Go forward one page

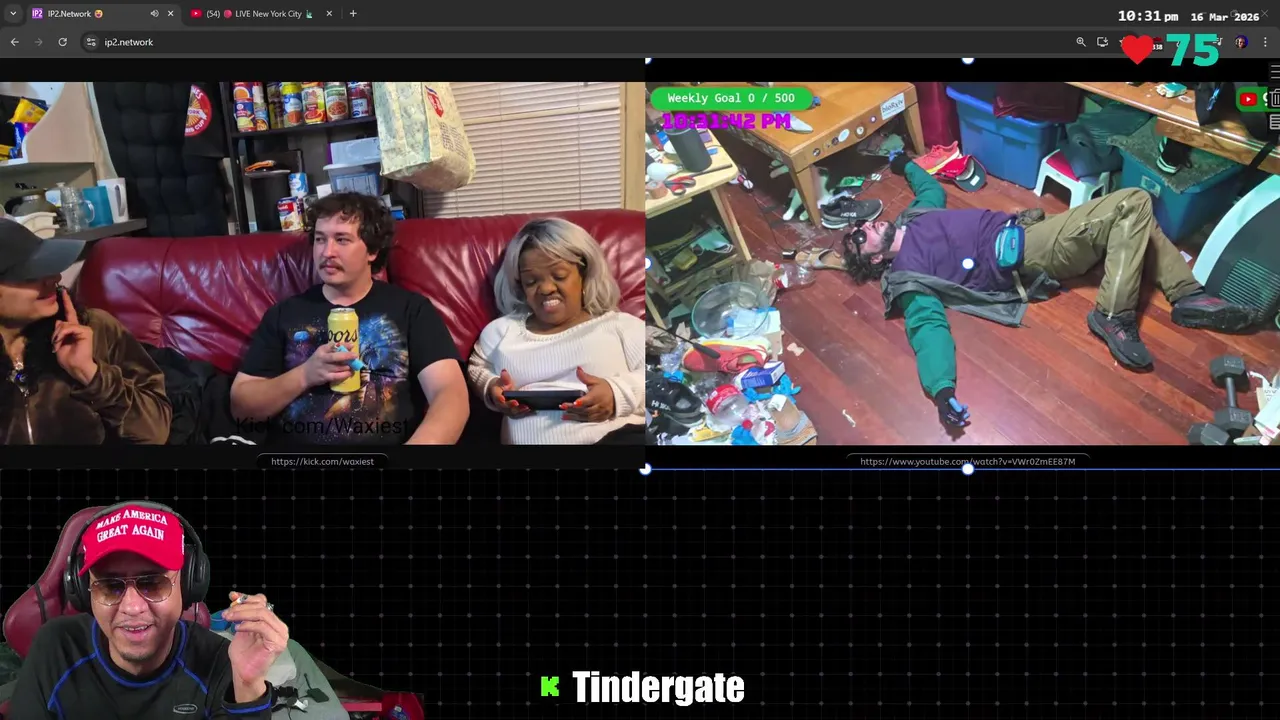[x=39, y=42]
